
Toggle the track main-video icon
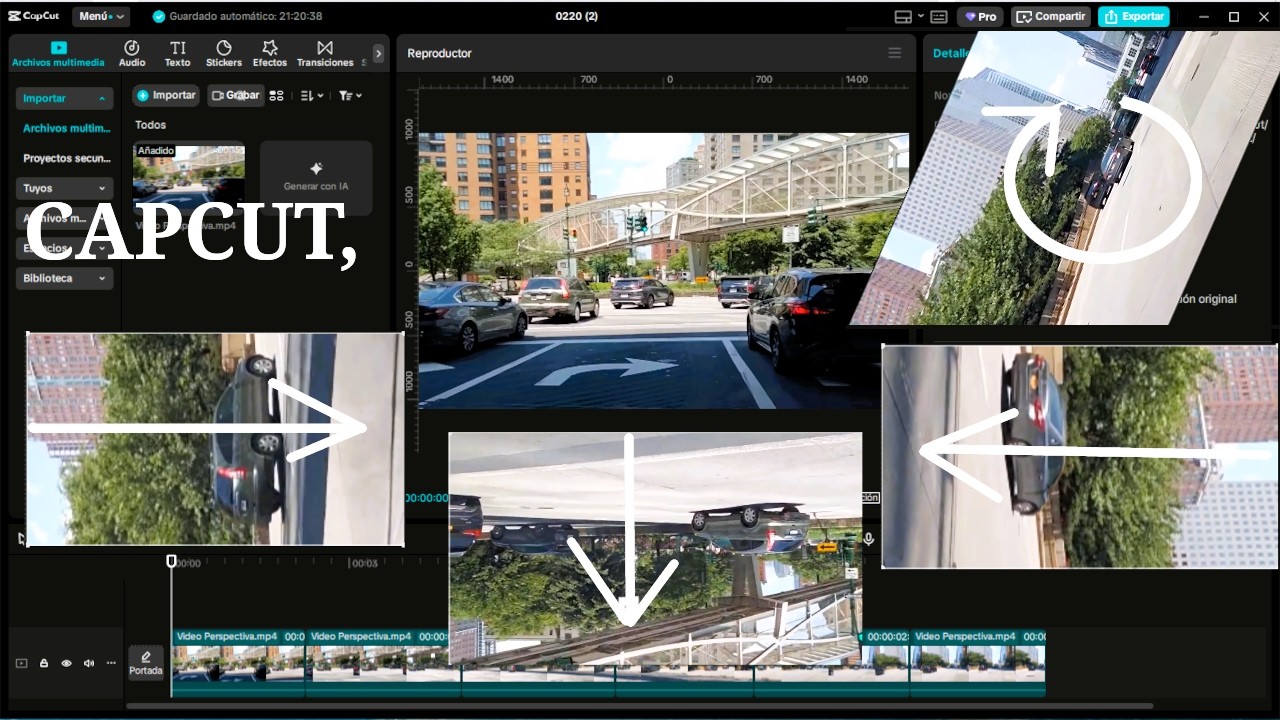(x=21, y=663)
